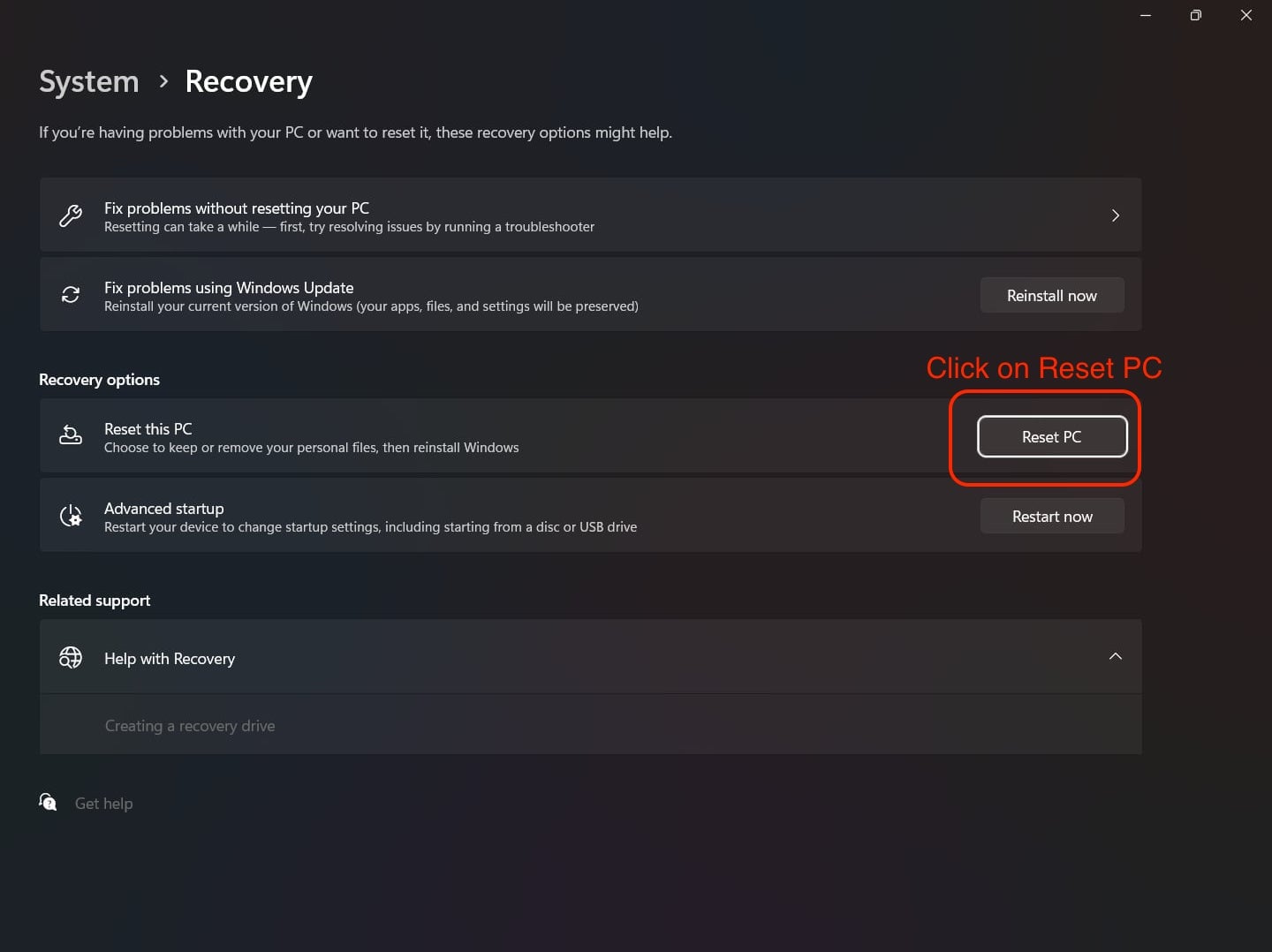Restore down the Settings window

click(x=1195, y=15)
